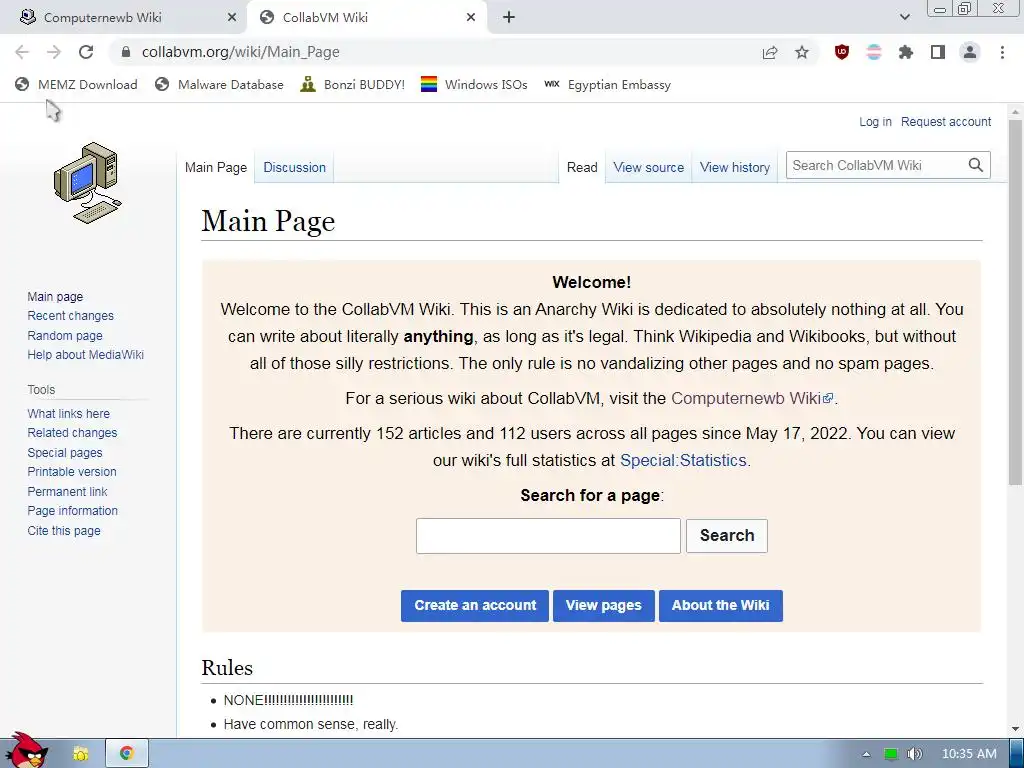This screenshot has height=768, width=1024.
Task: Open the Chrome profile avatar icon
Action: pyautogui.click(x=970, y=52)
